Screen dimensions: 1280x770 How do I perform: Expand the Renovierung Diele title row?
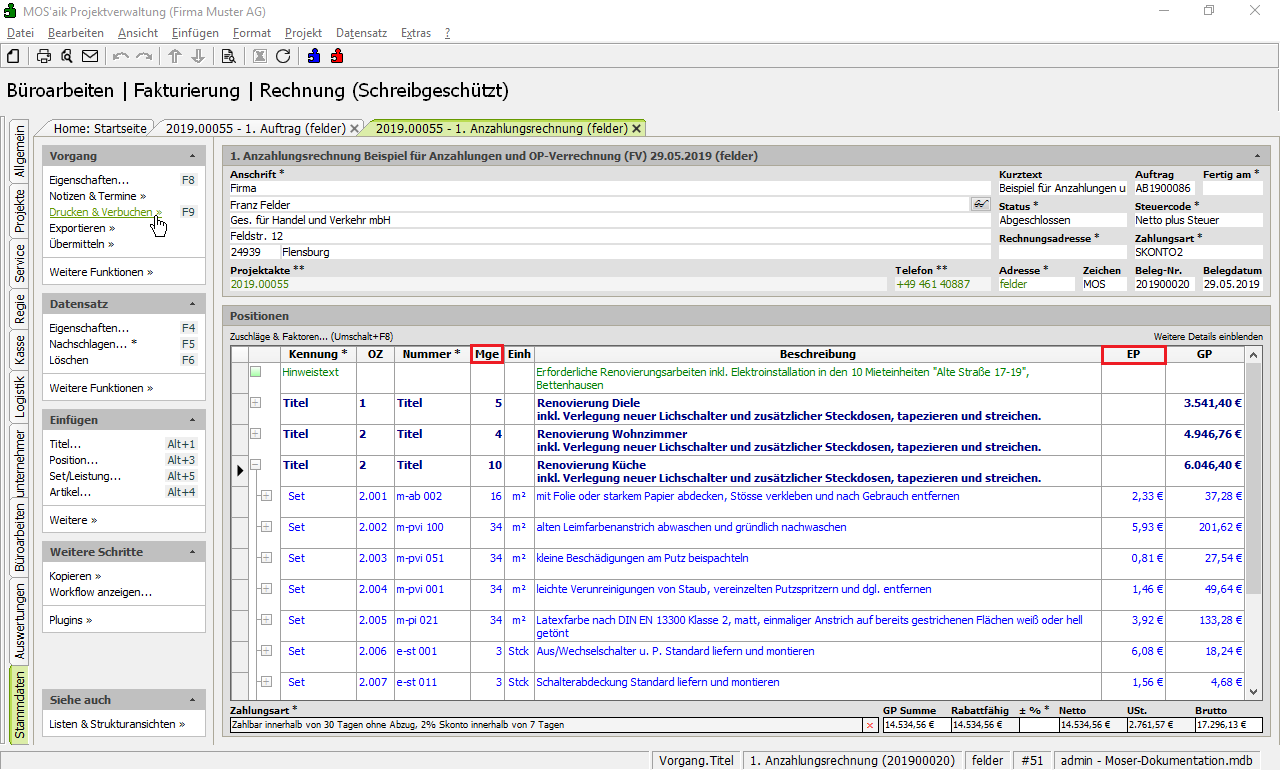coord(255,403)
